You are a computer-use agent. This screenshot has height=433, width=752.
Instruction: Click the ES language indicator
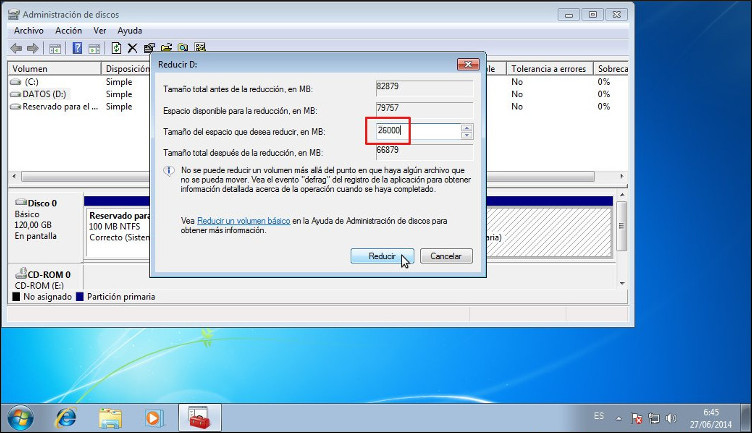click(x=599, y=416)
